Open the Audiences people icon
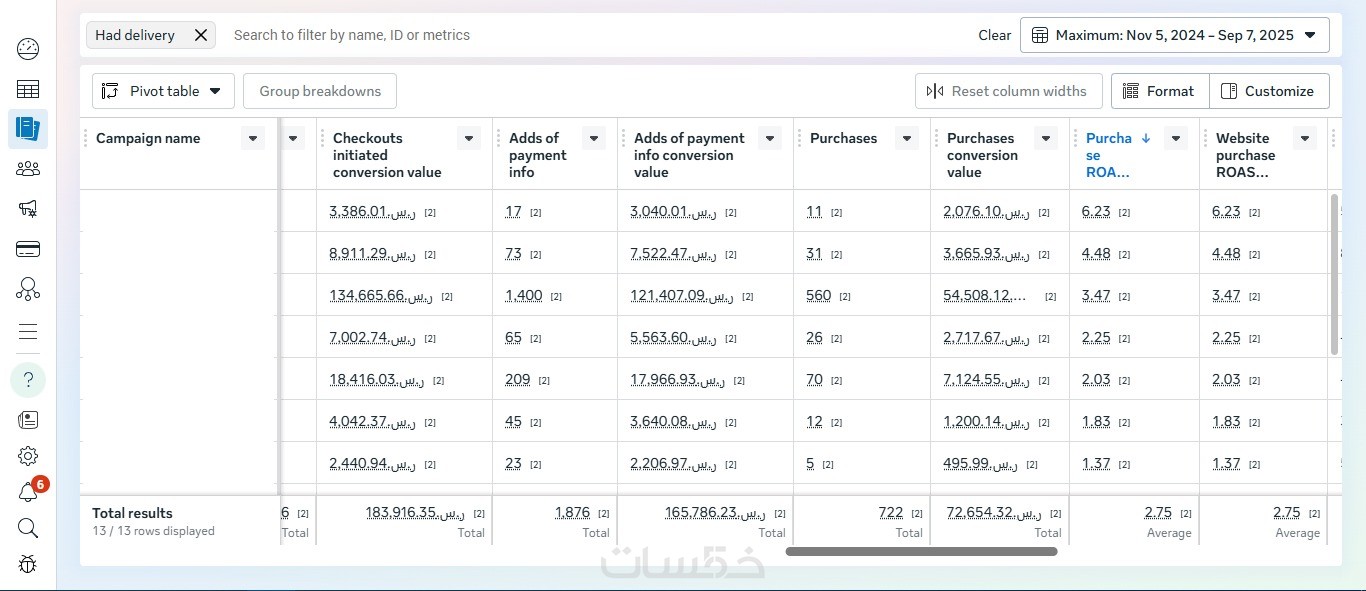Image resolution: width=1366 pixels, height=591 pixels. pos(28,169)
